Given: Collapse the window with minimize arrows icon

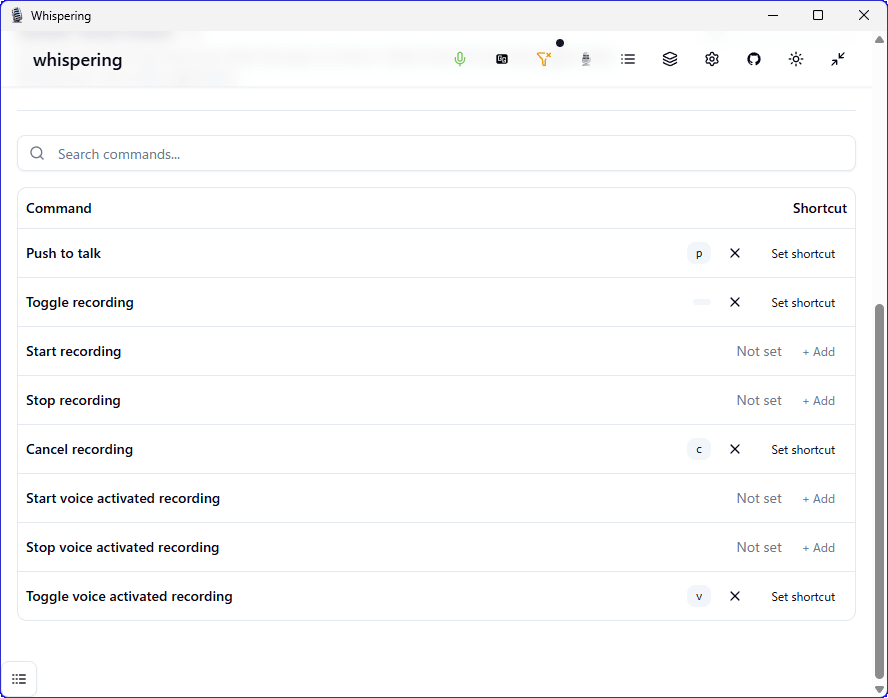Looking at the screenshot, I should tap(838, 59).
